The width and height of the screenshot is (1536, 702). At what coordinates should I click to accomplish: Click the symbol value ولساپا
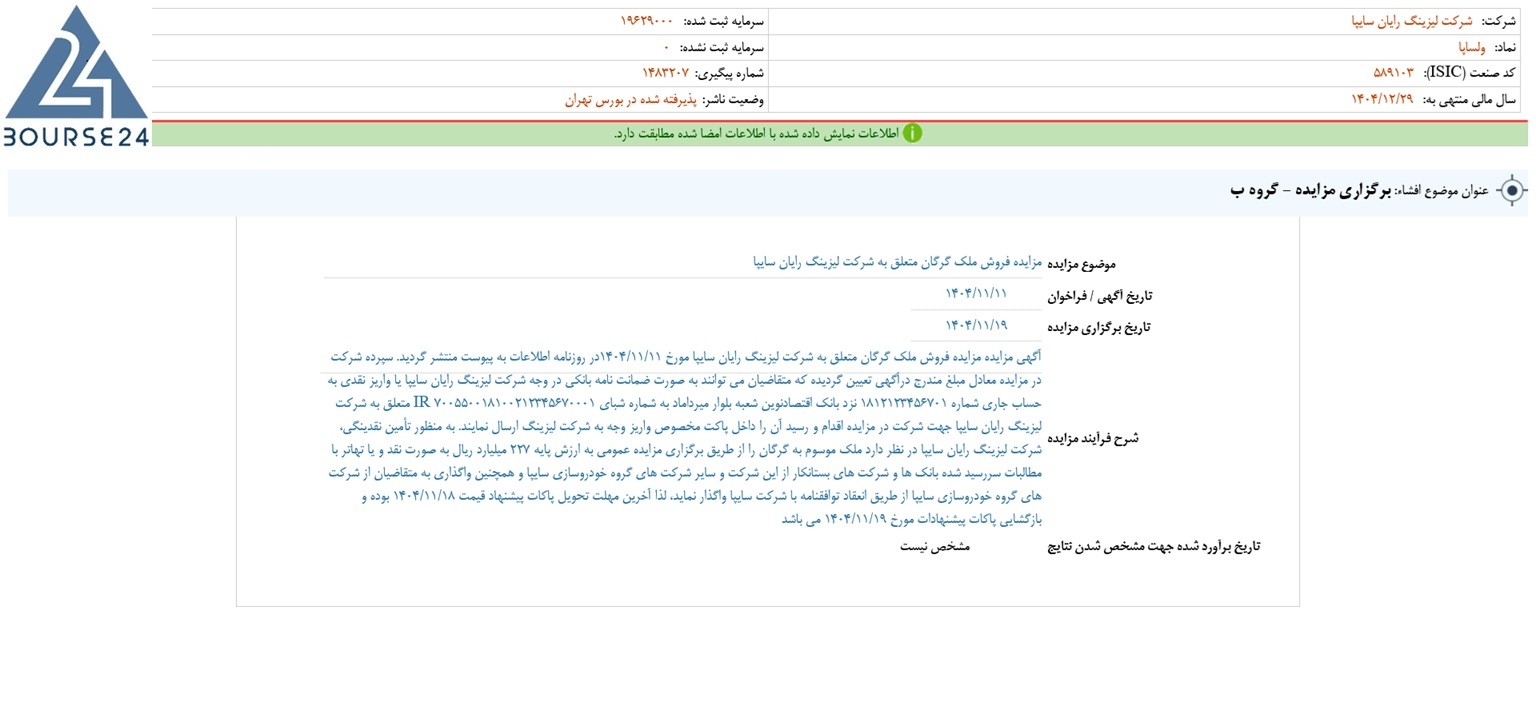pos(1472,47)
